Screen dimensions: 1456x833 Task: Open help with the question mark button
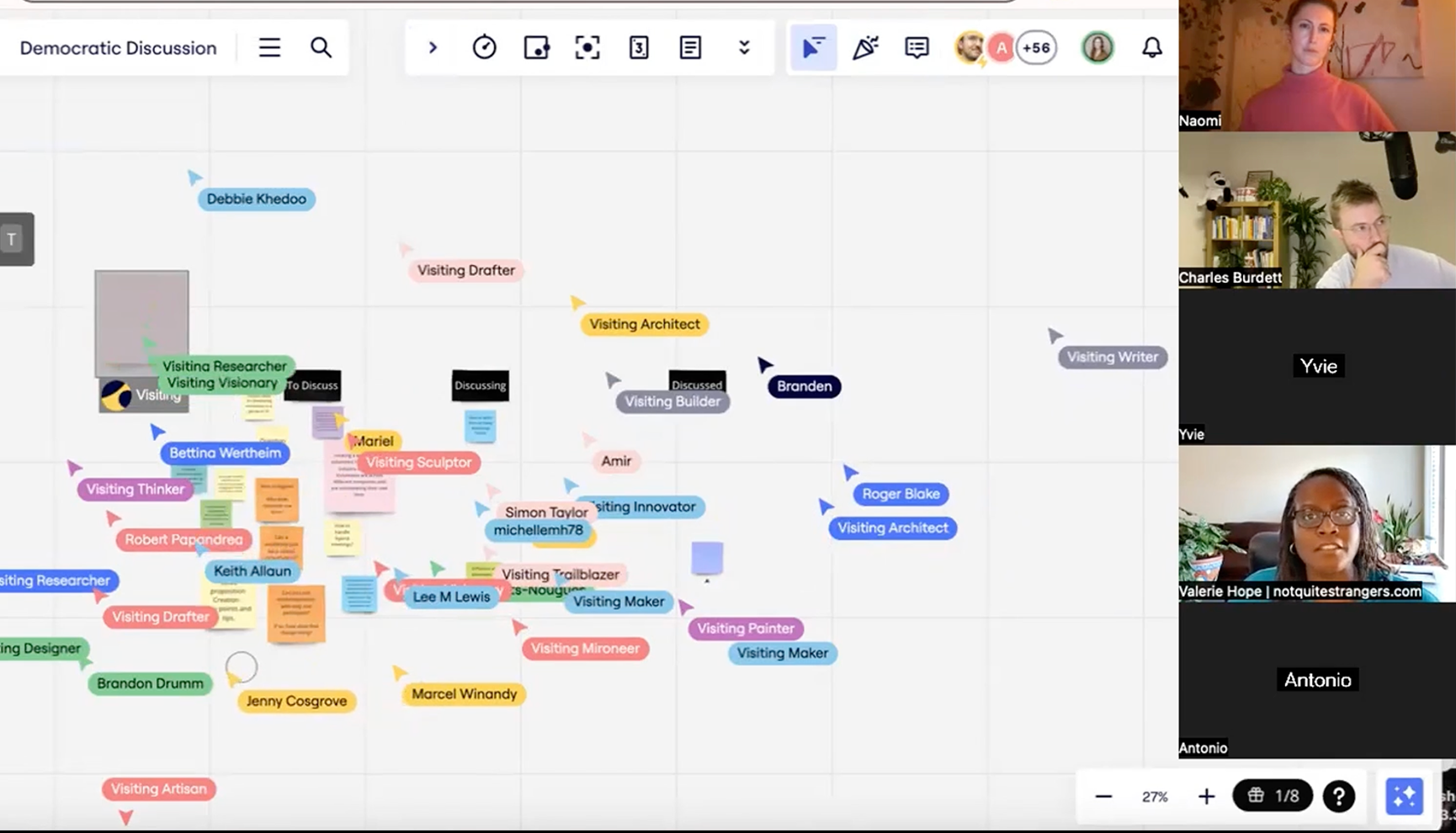tap(1338, 796)
